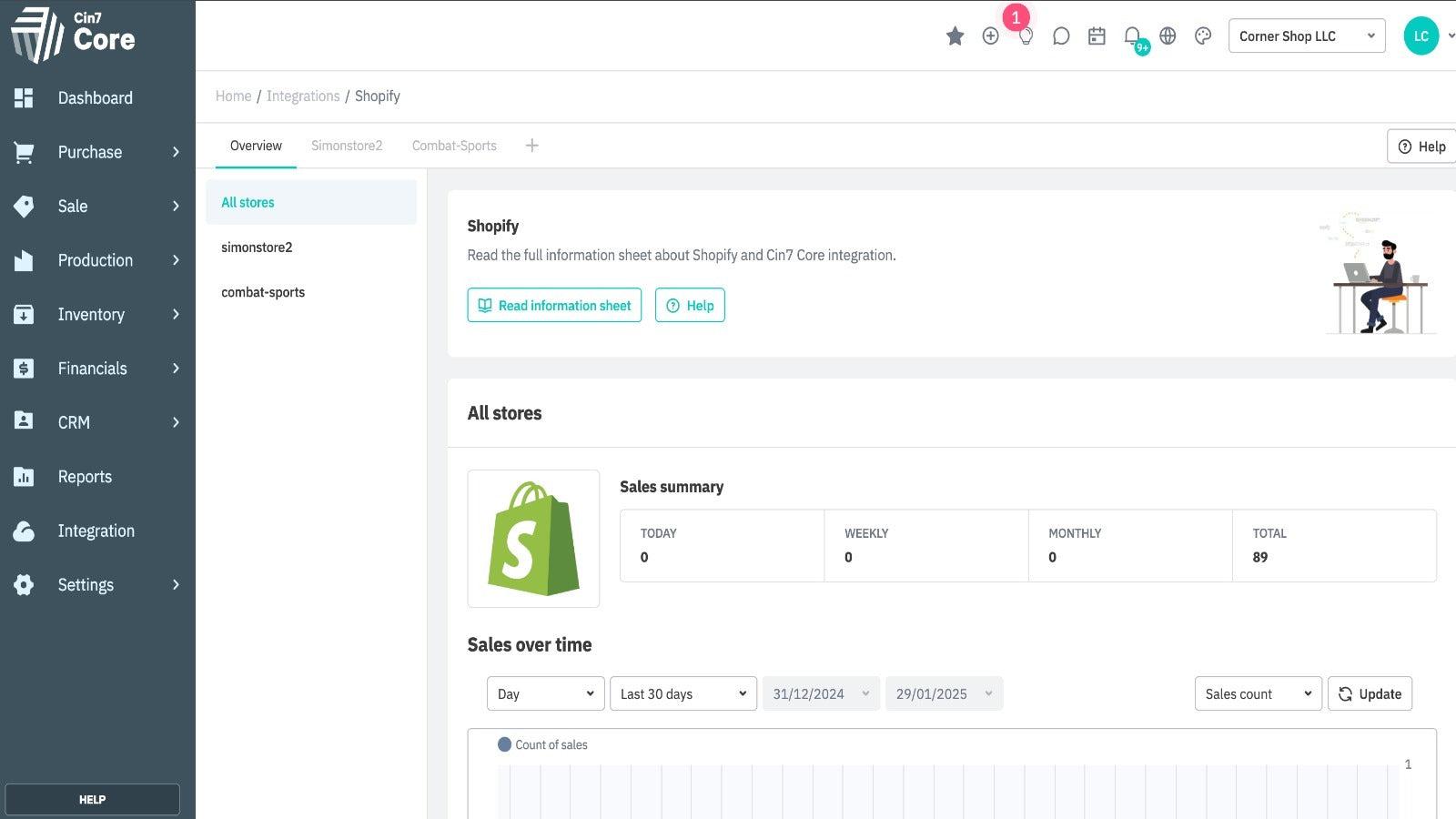Select combat-sports in store list
Image resolution: width=1456 pixels, height=819 pixels.
(x=311, y=292)
